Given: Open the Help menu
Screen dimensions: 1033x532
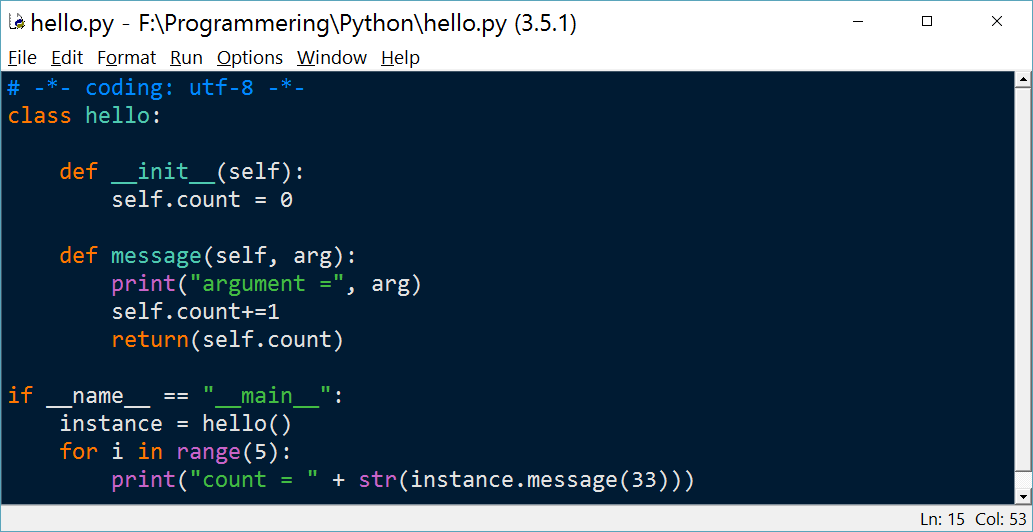Looking at the screenshot, I should click(x=400, y=58).
